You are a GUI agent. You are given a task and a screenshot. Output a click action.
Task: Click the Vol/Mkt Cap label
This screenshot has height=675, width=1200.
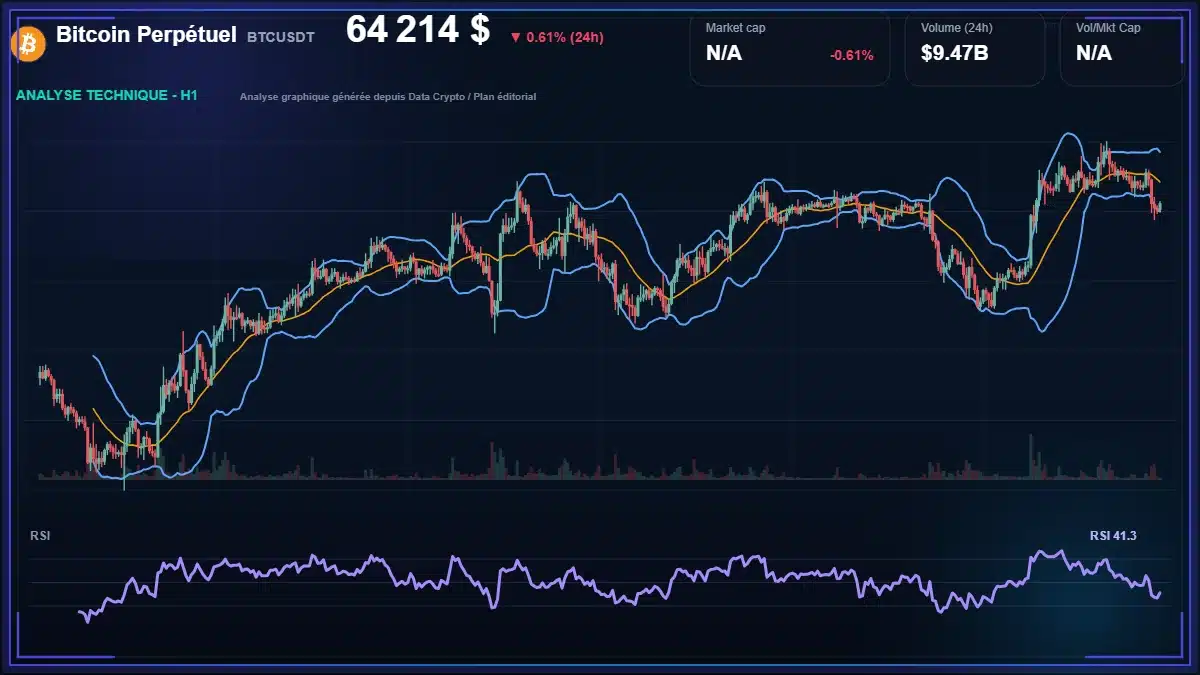click(x=1108, y=28)
